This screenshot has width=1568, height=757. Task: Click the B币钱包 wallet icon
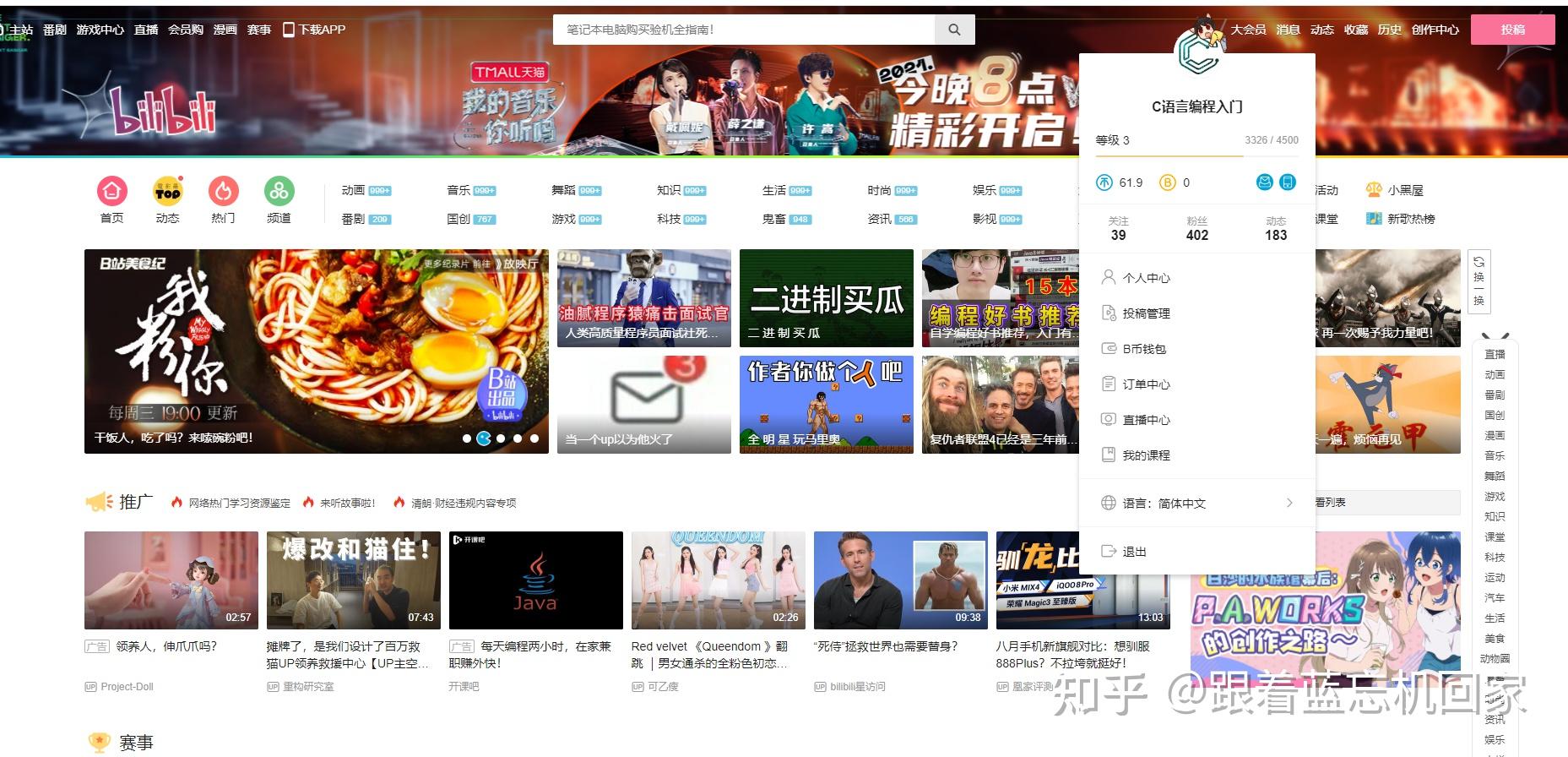point(1109,348)
